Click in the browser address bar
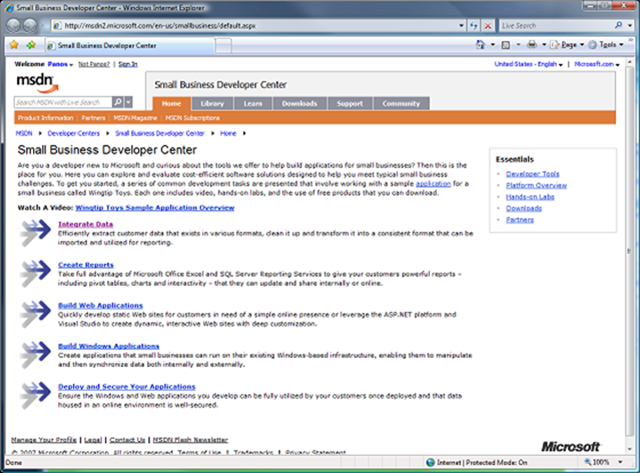This screenshot has width=640, height=473. 257,26
